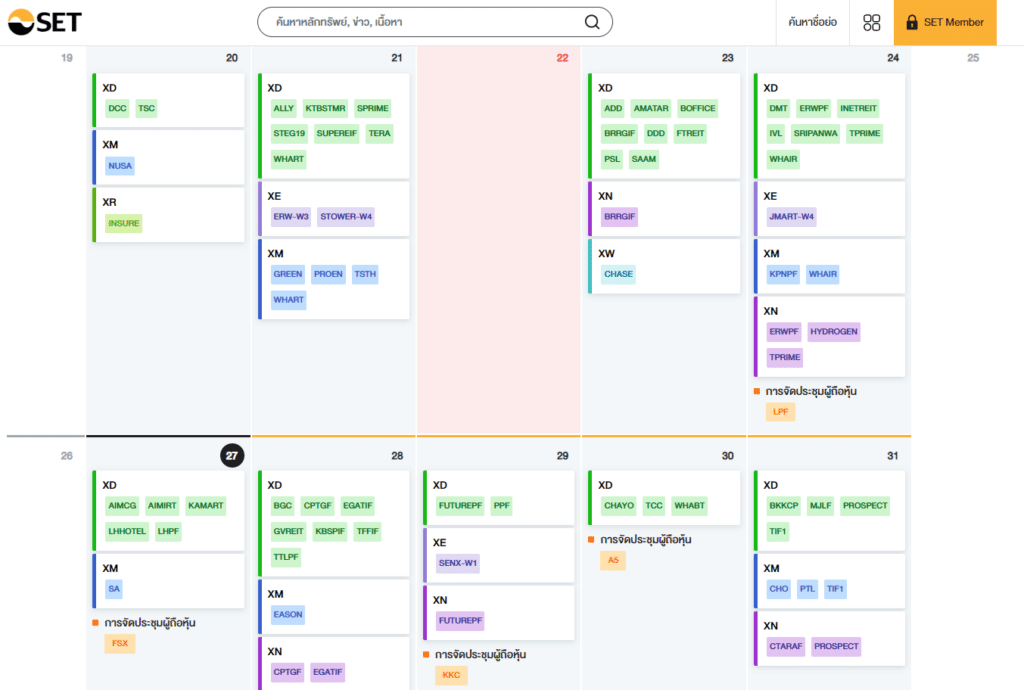The image size is (1024, 690).
Task: Select KTBSTMR tag on day 21
Action: pos(325,108)
